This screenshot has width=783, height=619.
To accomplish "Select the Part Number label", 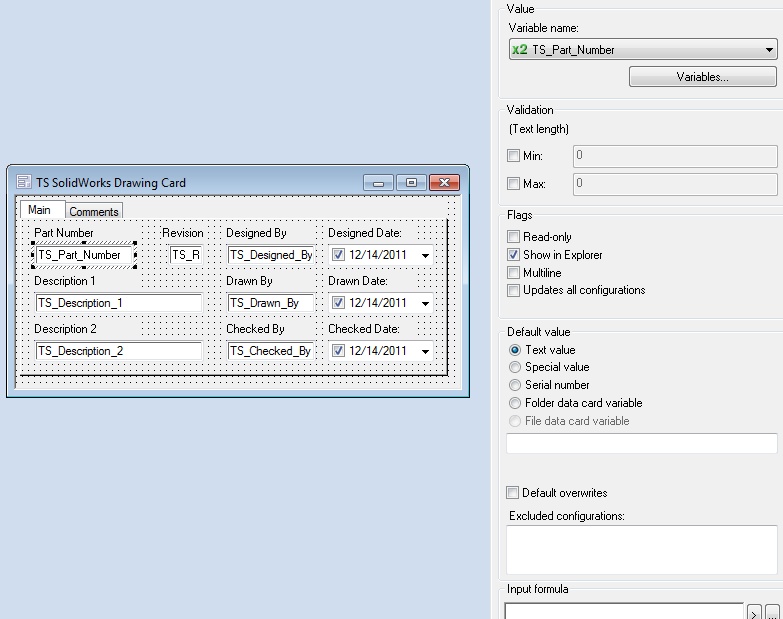I will click(63, 233).
